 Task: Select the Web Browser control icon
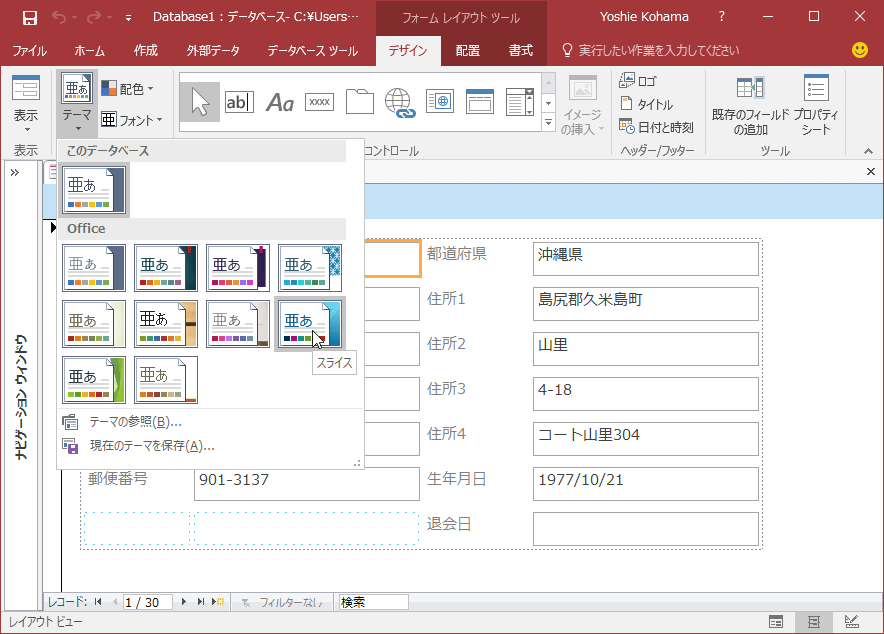[x=440, y=102]
